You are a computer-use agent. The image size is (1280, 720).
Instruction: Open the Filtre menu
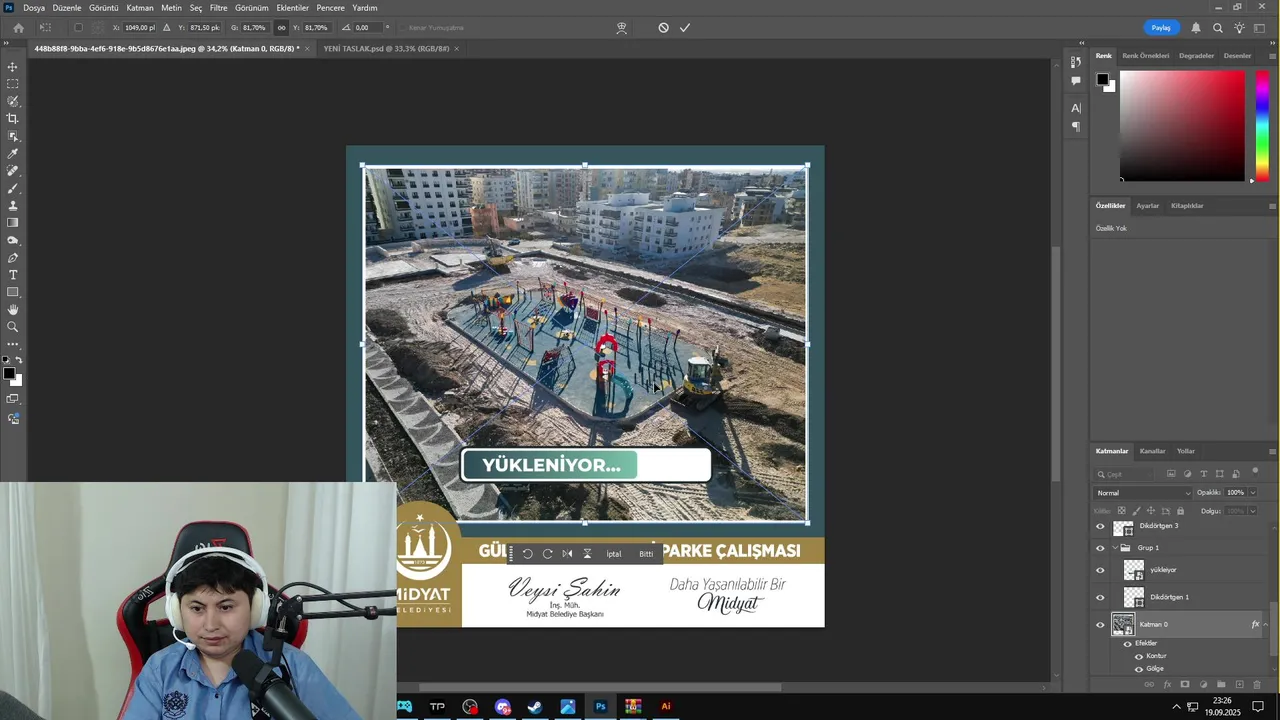[218, 8]
